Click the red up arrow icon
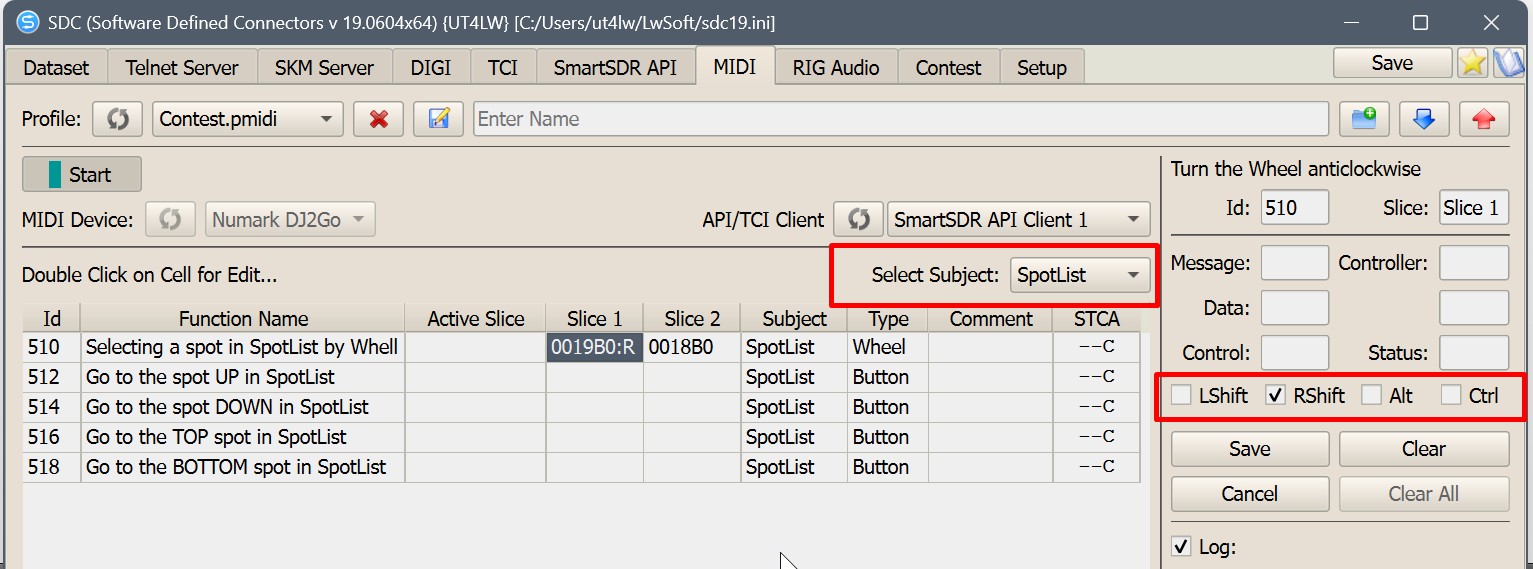The height and width of the screenshot is (569, 1533). pos(1484,119)
